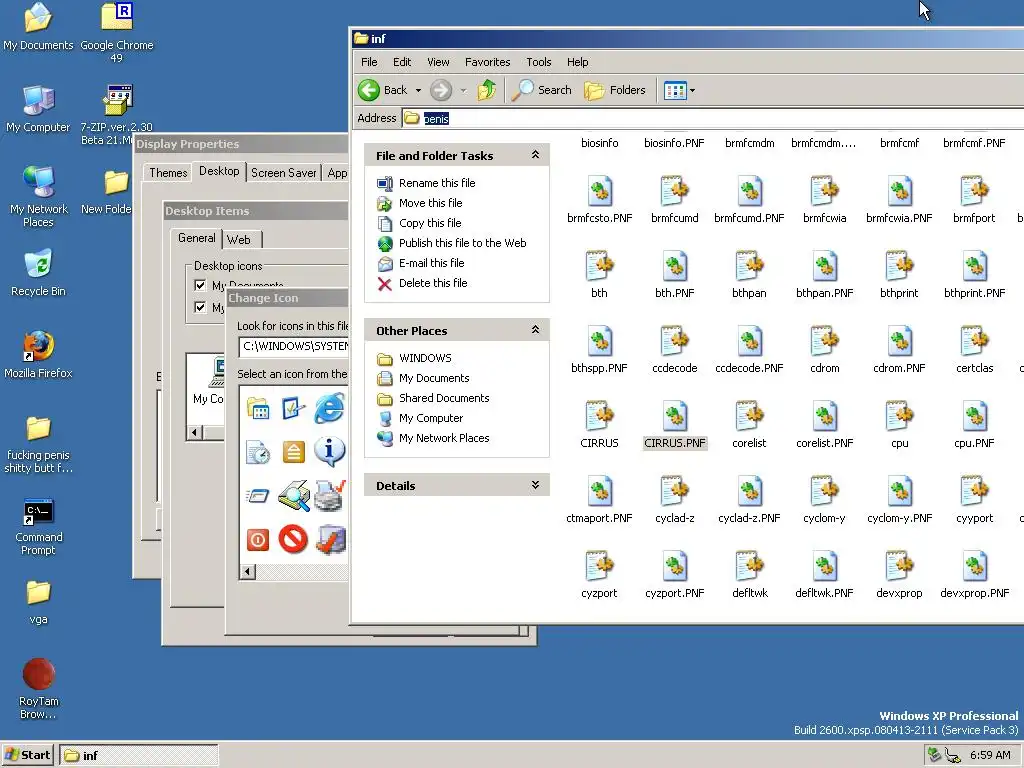Select the General tab in Desktop Items
This screenshot has height=768, width=1024.
point(197,238)
